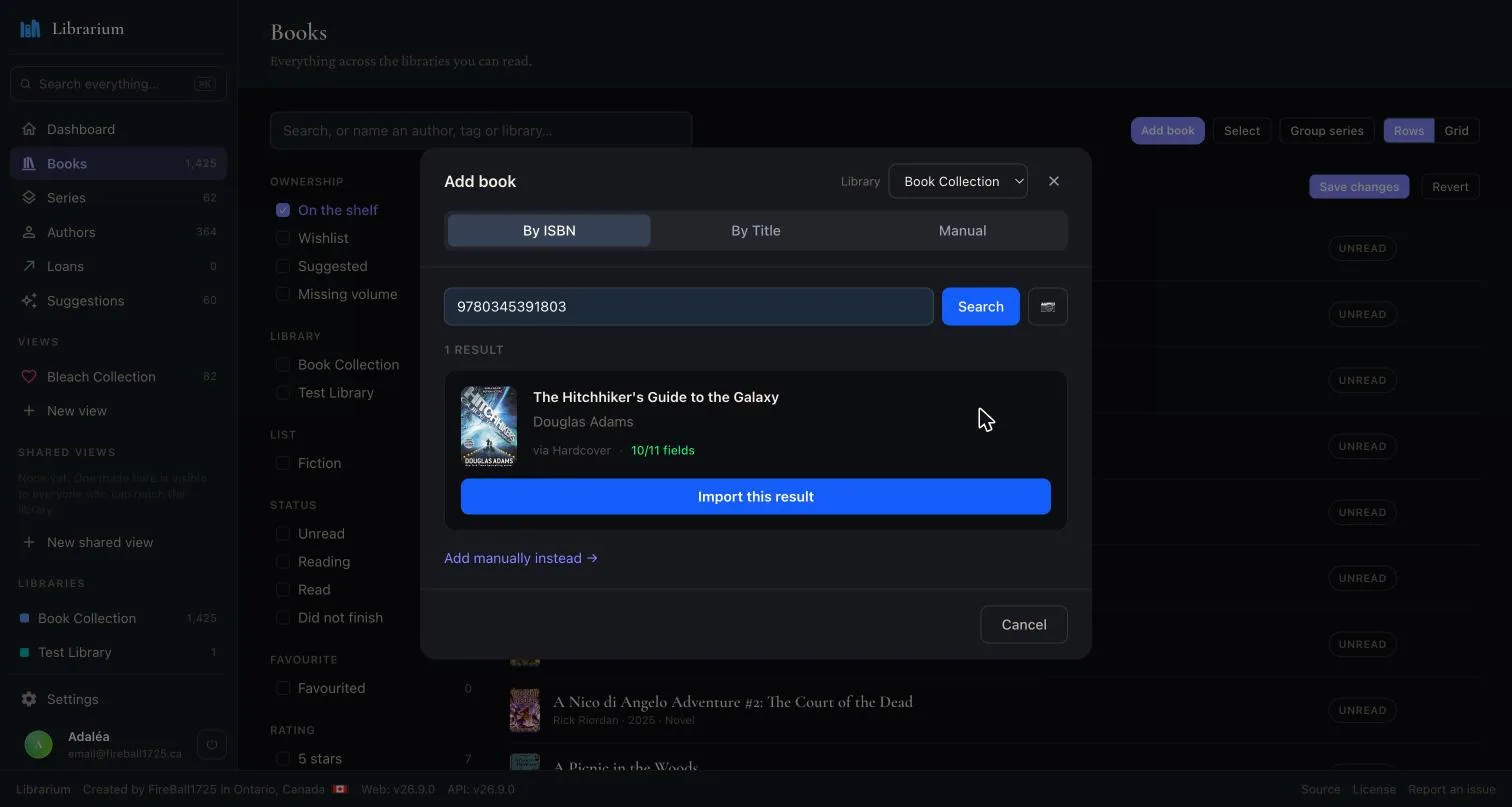Open the Authors section
The image size is (1512, 807).
pos(118,232)
